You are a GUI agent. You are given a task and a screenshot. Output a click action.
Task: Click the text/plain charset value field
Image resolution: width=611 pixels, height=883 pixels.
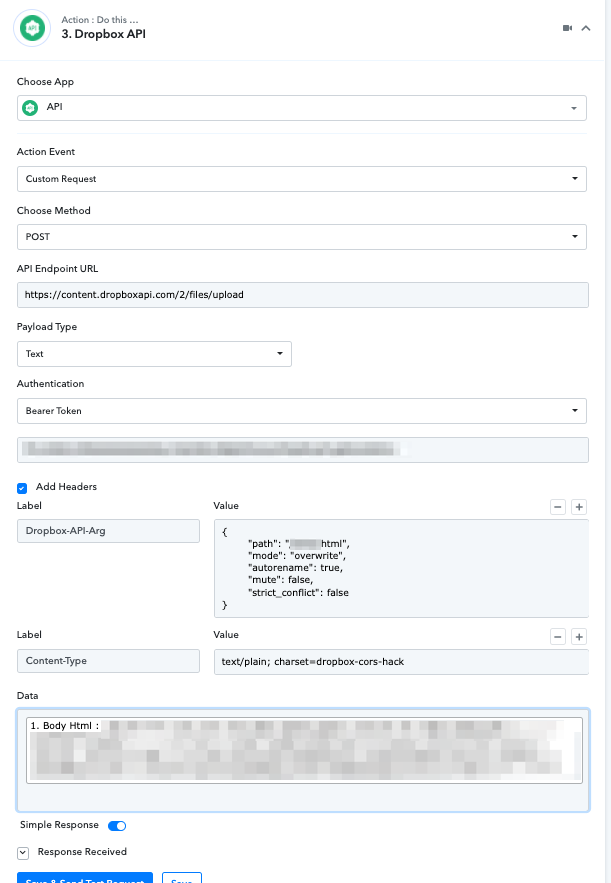(x=401, y=662)
